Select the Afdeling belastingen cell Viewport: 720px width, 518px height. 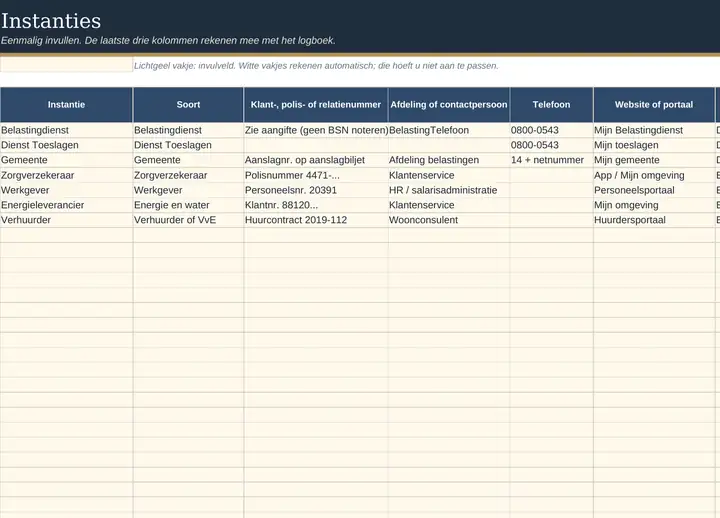(449, 160)
